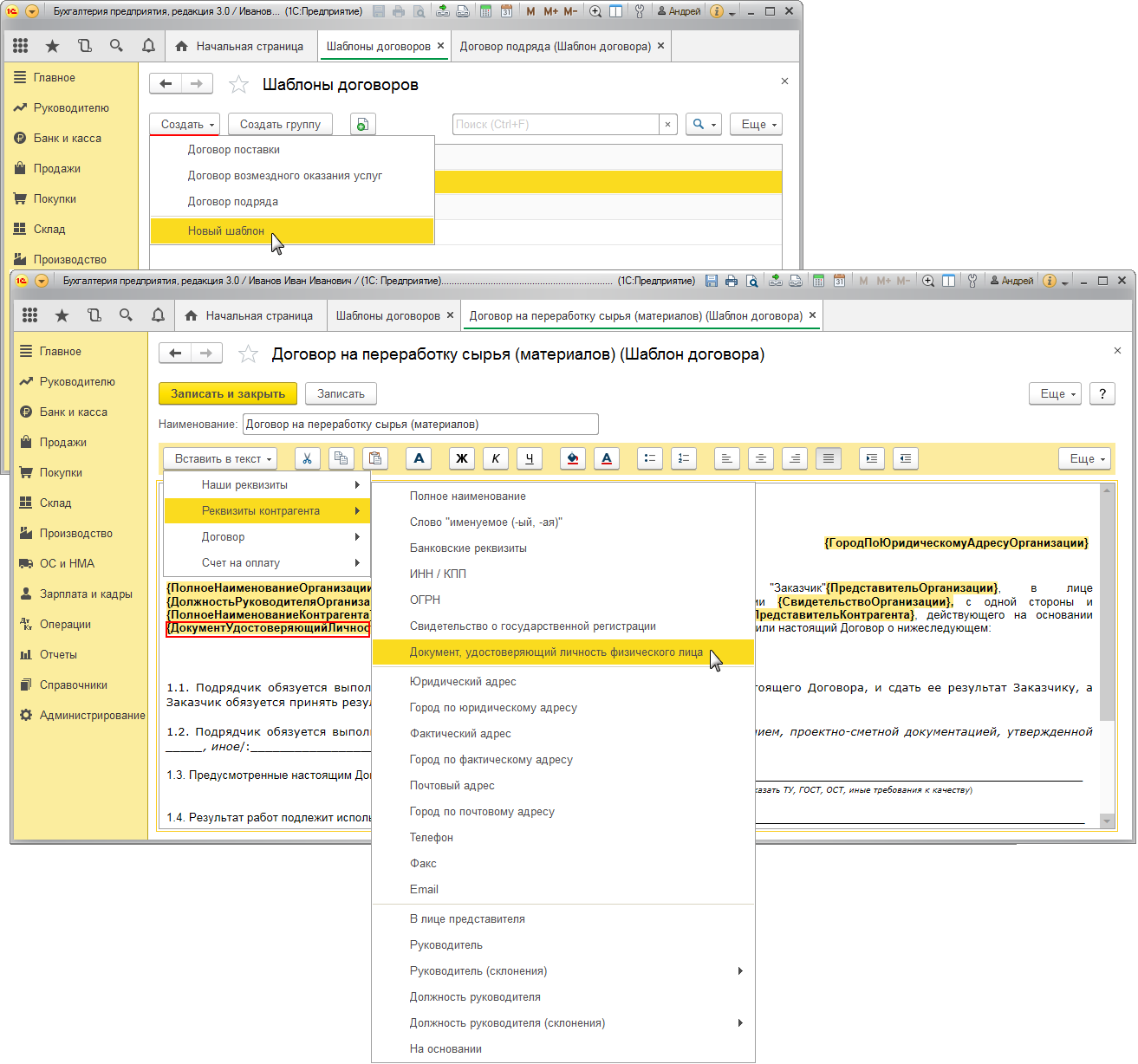
Task: Click the Наименование input field
Action: (420, 424)
